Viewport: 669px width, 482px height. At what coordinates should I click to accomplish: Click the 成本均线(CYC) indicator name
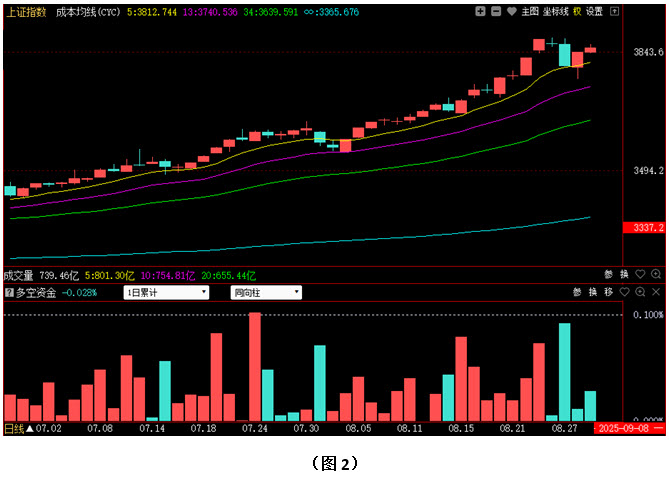coord(88,12)
